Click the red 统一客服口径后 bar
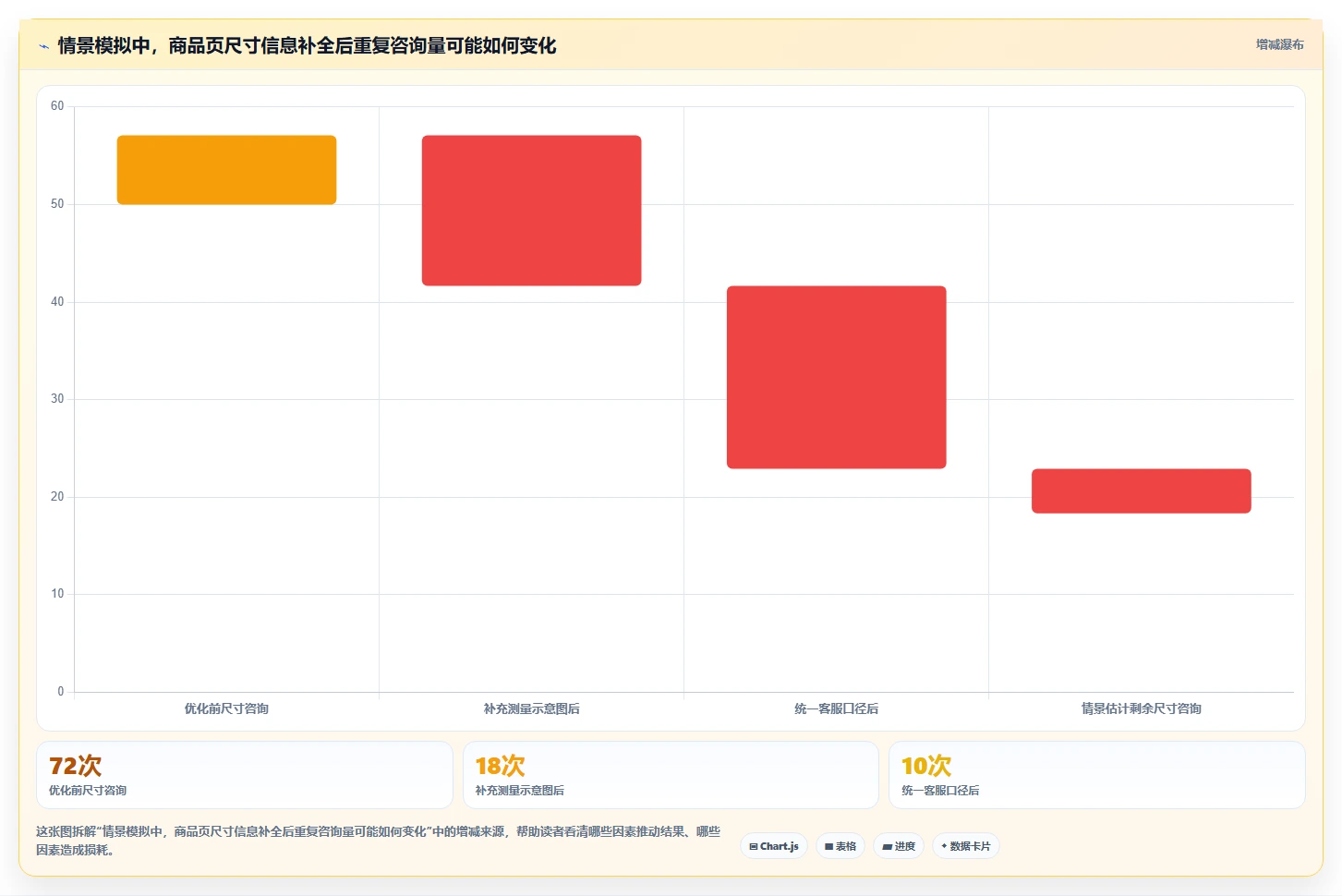Screen dimensions: 1342x896 (836, 377)
